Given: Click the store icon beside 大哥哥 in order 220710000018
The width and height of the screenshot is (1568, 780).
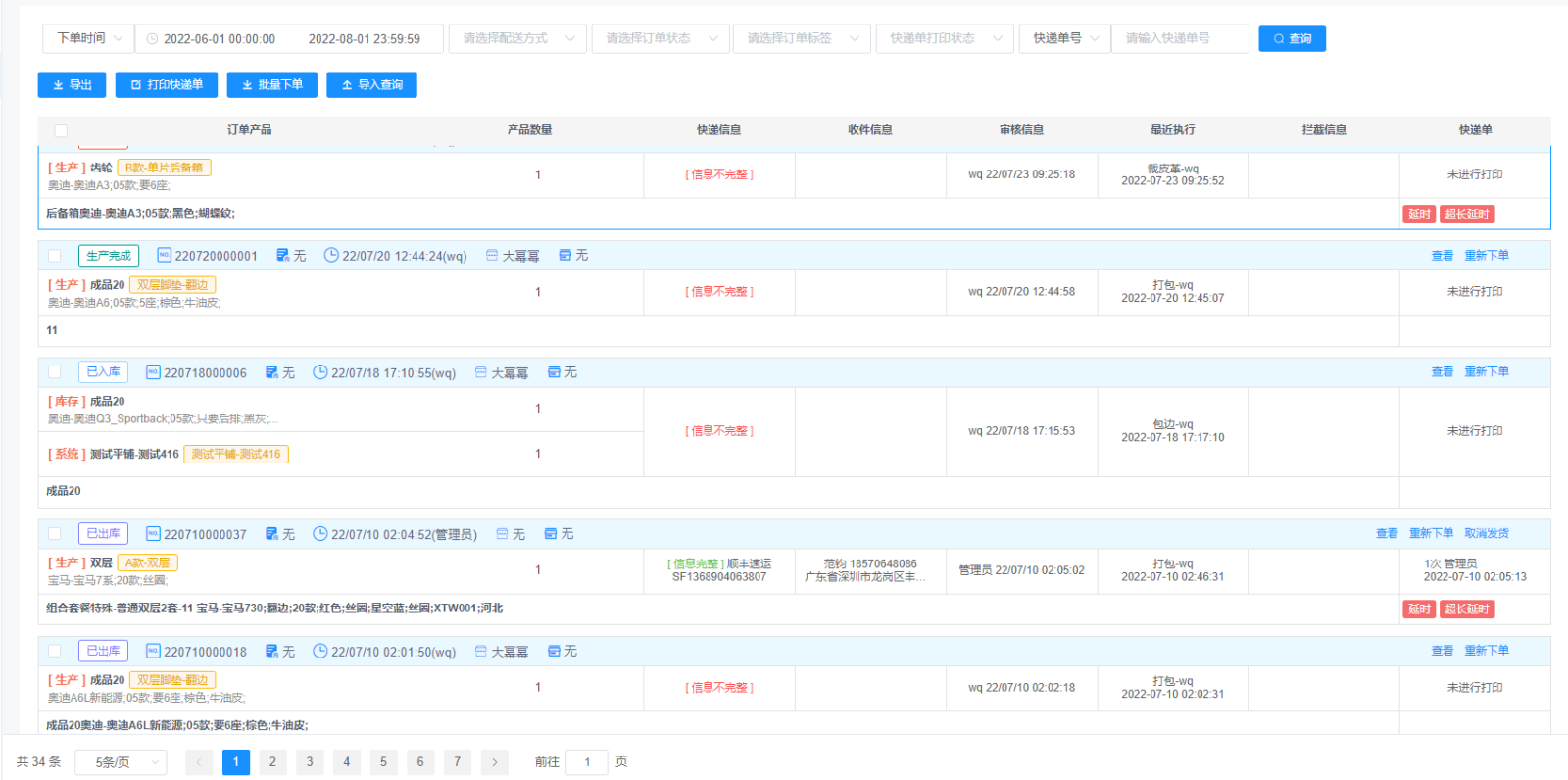Looking at the screenshot, I should click(x=481, y=651).
